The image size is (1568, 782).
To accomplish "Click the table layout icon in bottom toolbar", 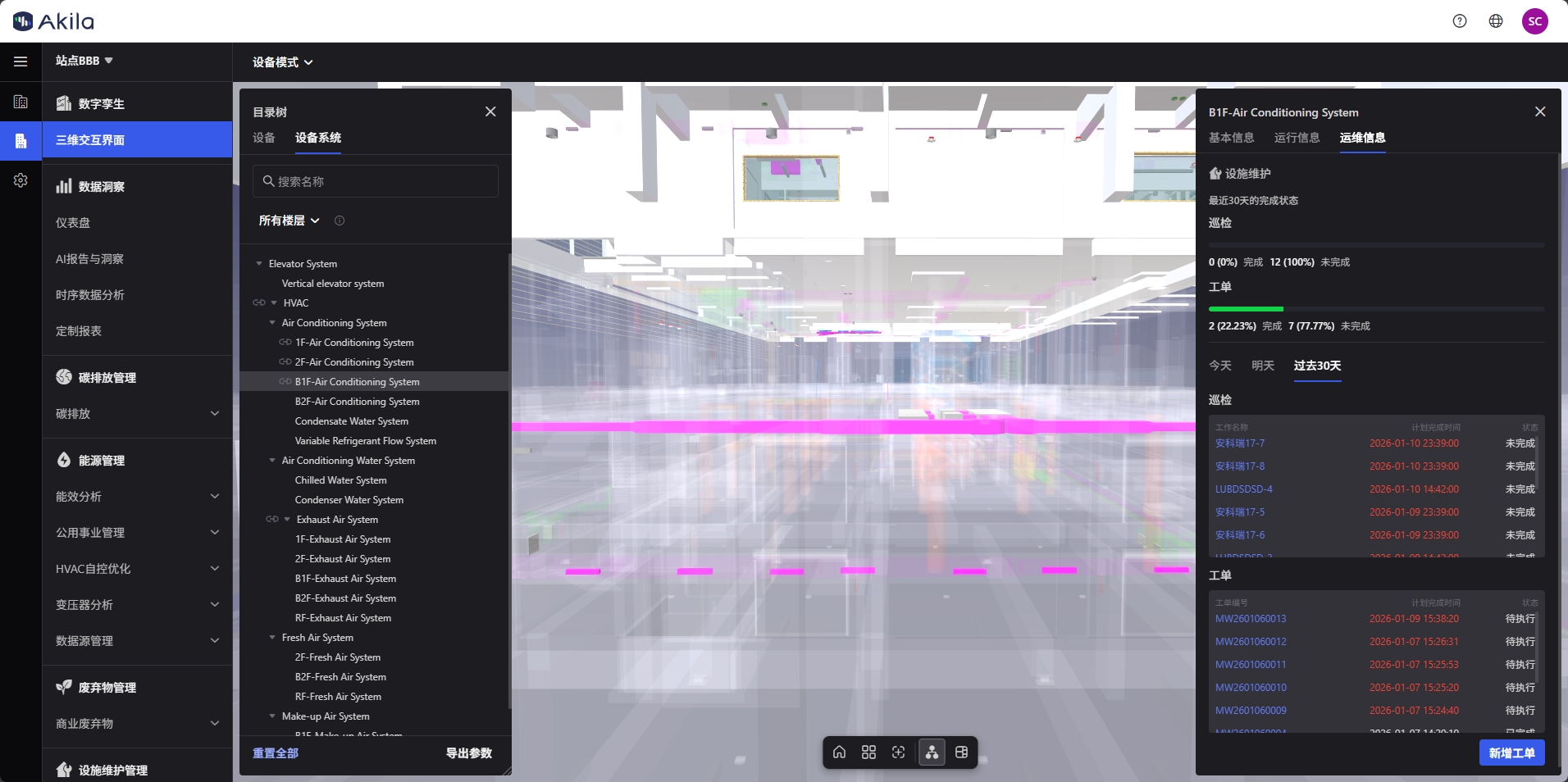I will [962, 752].
